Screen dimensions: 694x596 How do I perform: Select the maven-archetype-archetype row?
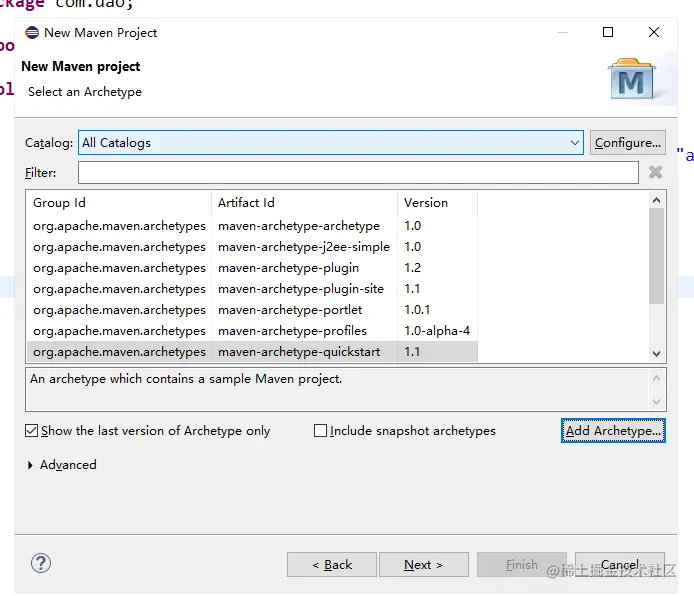[x=252, y=226]
